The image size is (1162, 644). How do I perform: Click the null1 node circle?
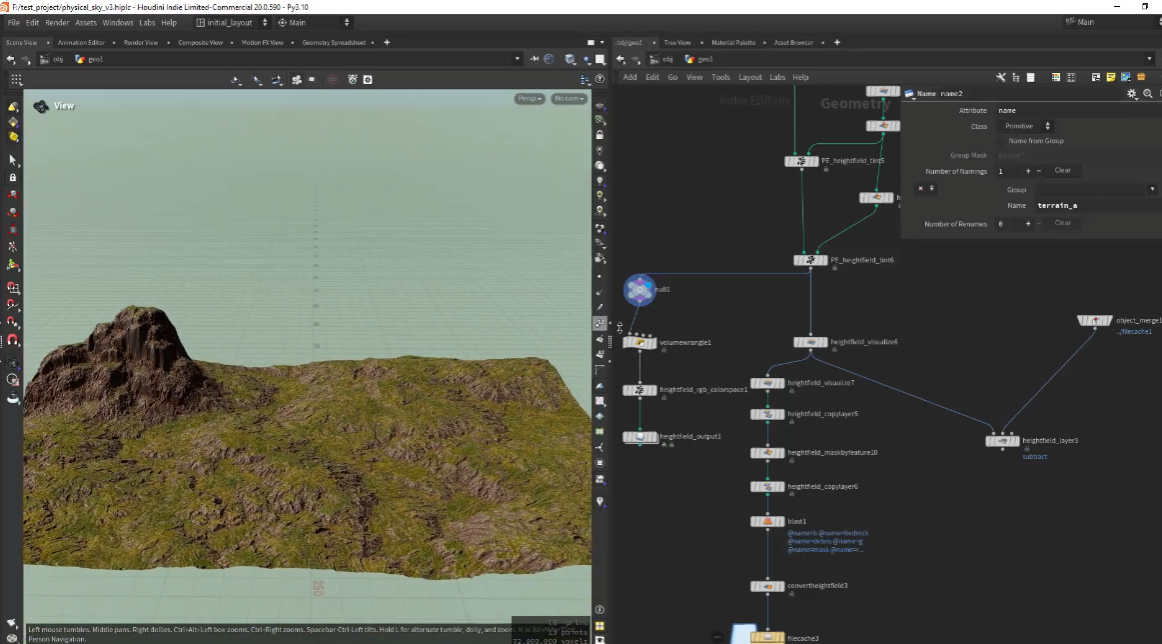[639, 290]
